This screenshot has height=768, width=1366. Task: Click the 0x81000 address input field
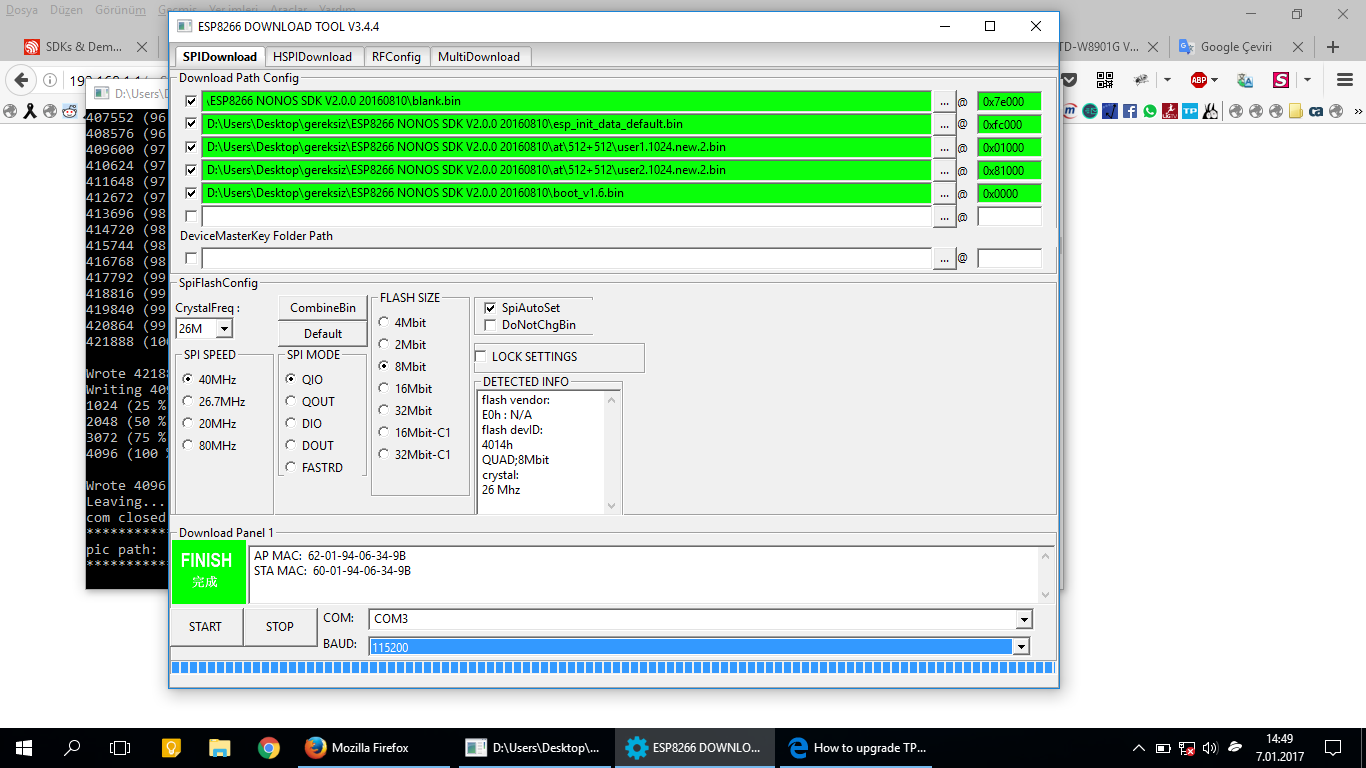[1008, 170]
